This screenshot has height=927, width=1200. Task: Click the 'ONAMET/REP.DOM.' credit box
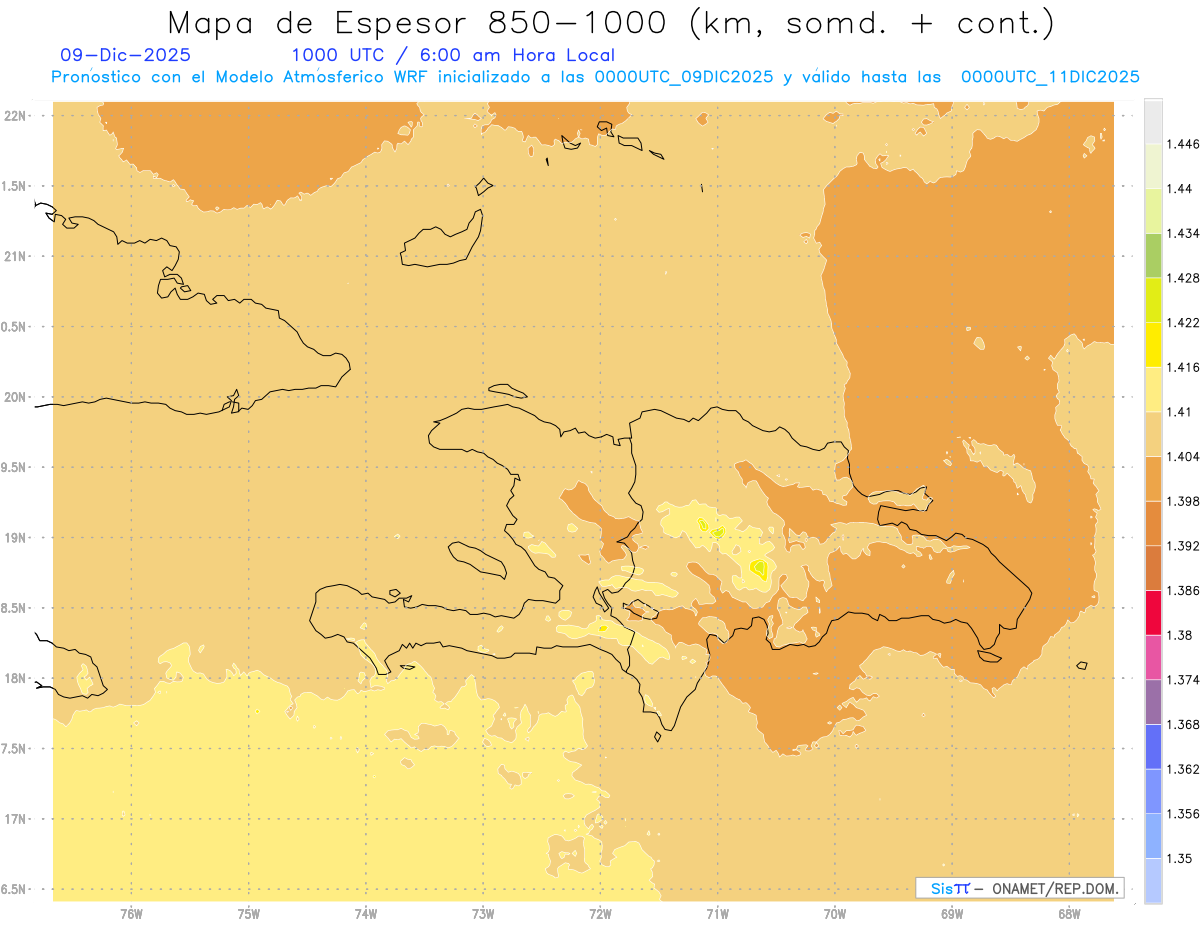pyautogui.click(x=1019, y=888)
